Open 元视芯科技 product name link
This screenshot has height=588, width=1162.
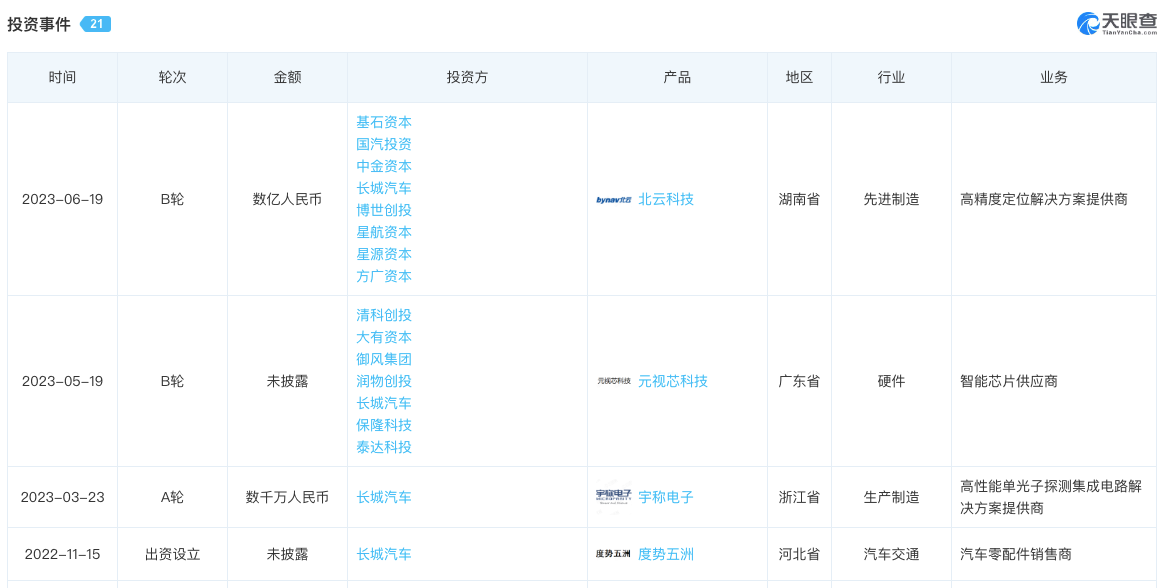tap(673, 381)
